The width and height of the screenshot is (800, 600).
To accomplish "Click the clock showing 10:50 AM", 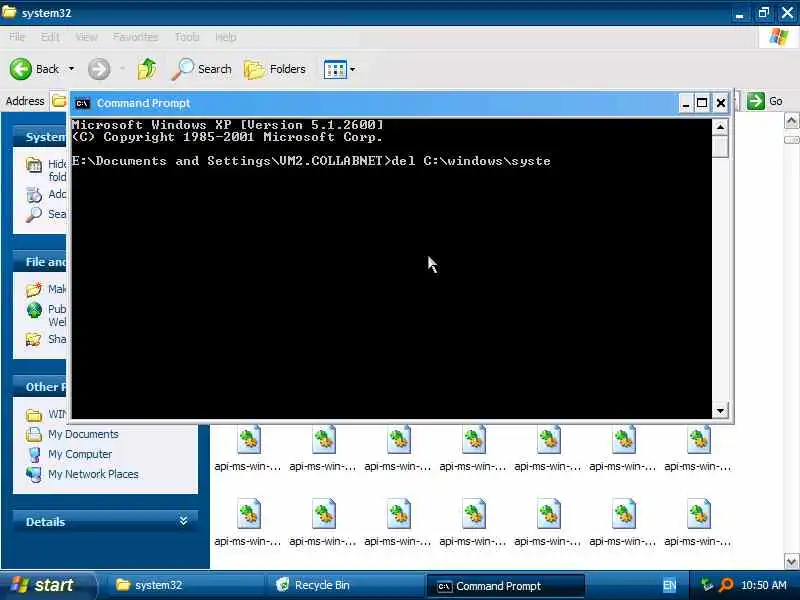I will [763, 585].
